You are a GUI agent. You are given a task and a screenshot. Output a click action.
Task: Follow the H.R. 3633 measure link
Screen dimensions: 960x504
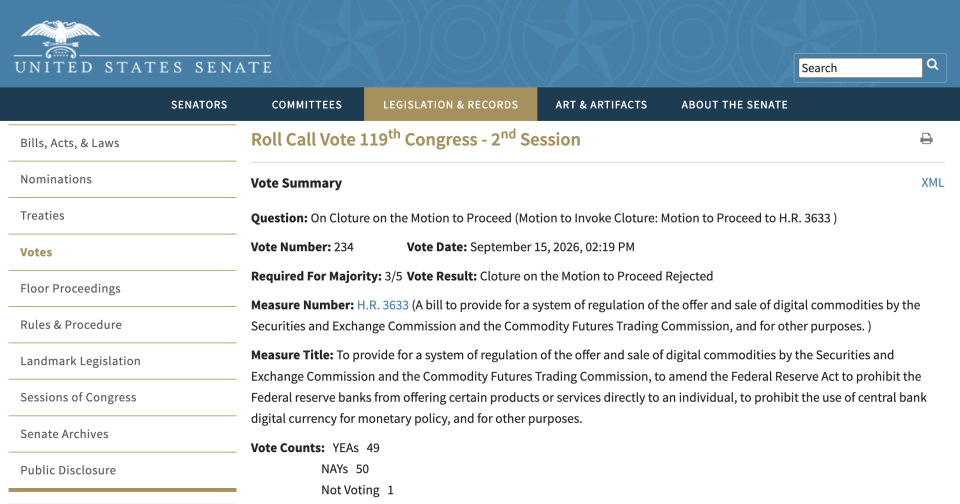click(x=383, y=305)
